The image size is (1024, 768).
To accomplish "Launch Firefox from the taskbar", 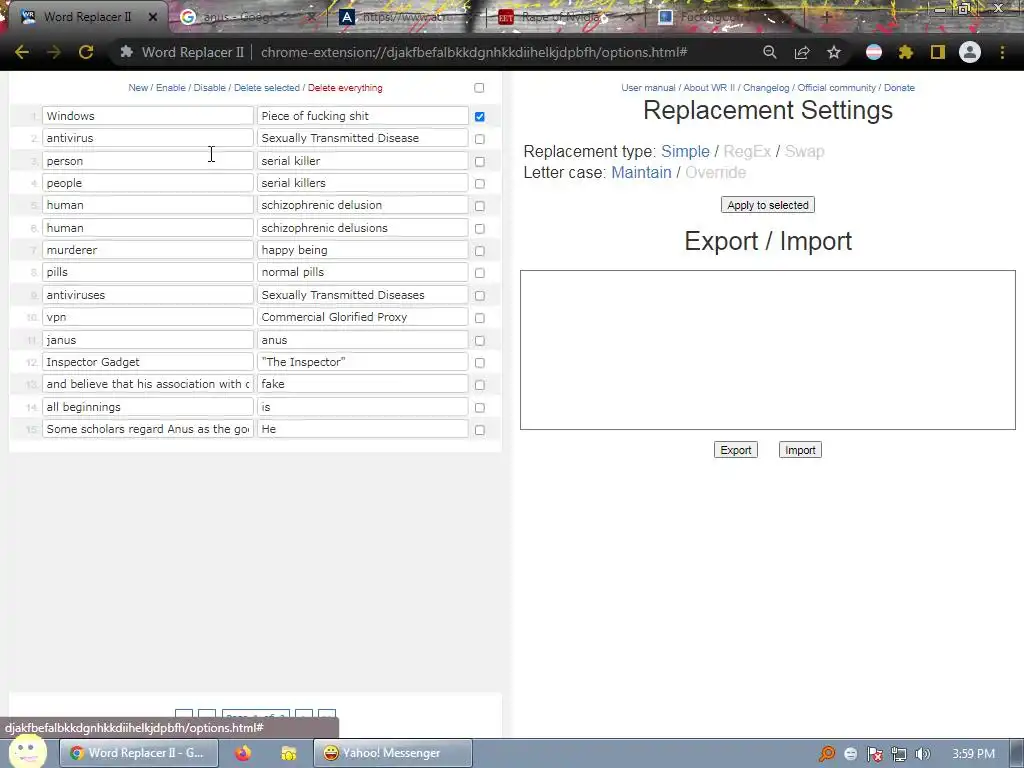I will [243, 753].
